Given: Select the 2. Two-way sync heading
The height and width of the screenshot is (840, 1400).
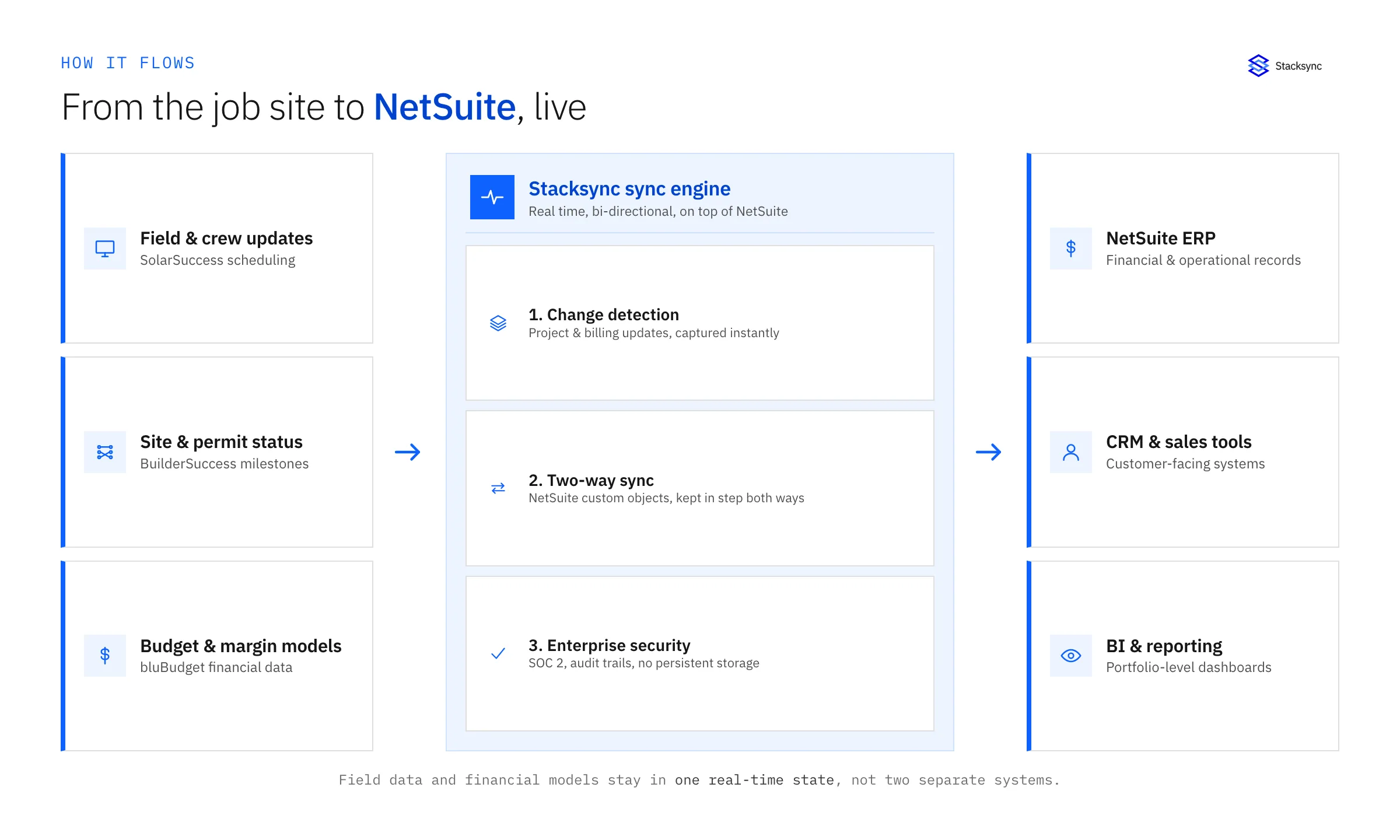Looking at the screenshot, I should coord(591,480).
